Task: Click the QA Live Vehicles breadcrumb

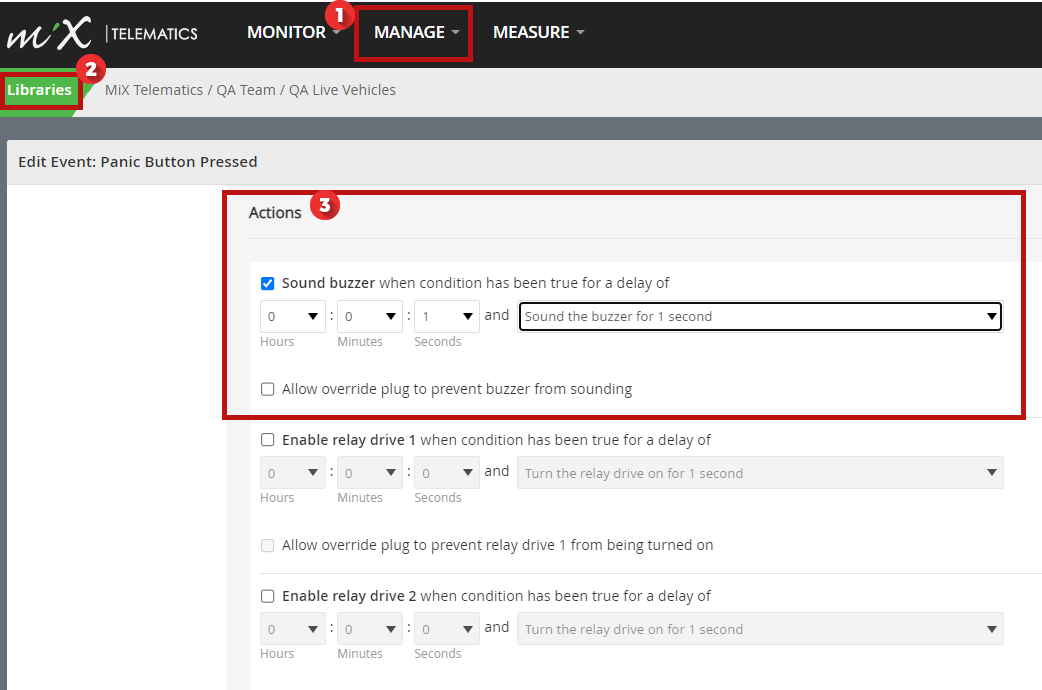Action: pos(342,90)
